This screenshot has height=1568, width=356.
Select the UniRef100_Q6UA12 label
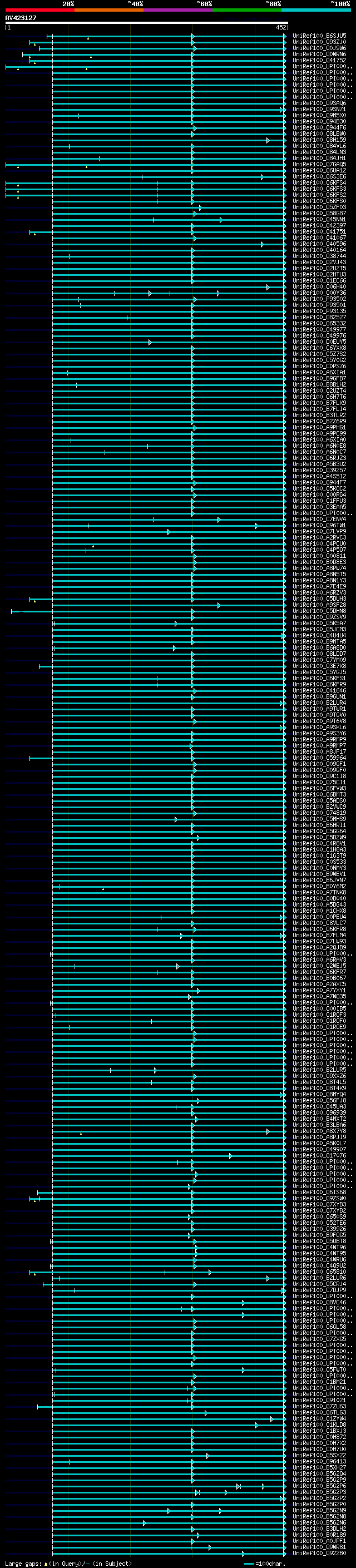(319, 170)
